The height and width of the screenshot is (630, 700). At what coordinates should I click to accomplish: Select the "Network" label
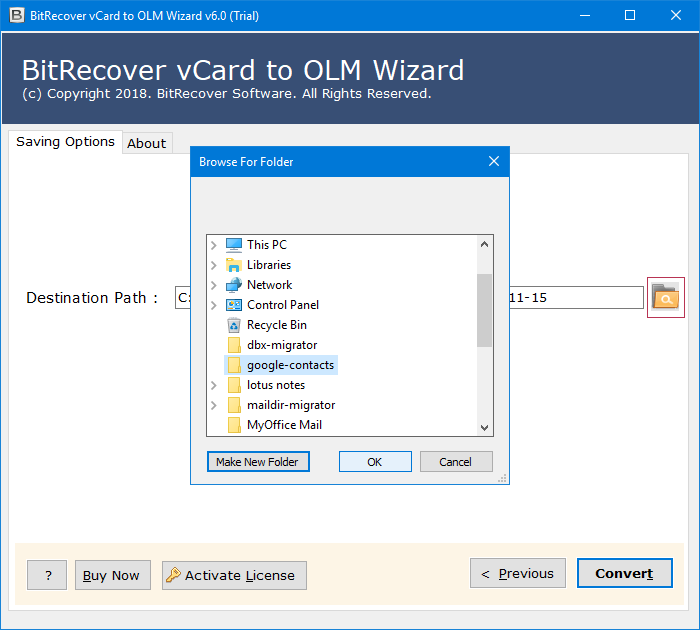(x=269, y=285)
